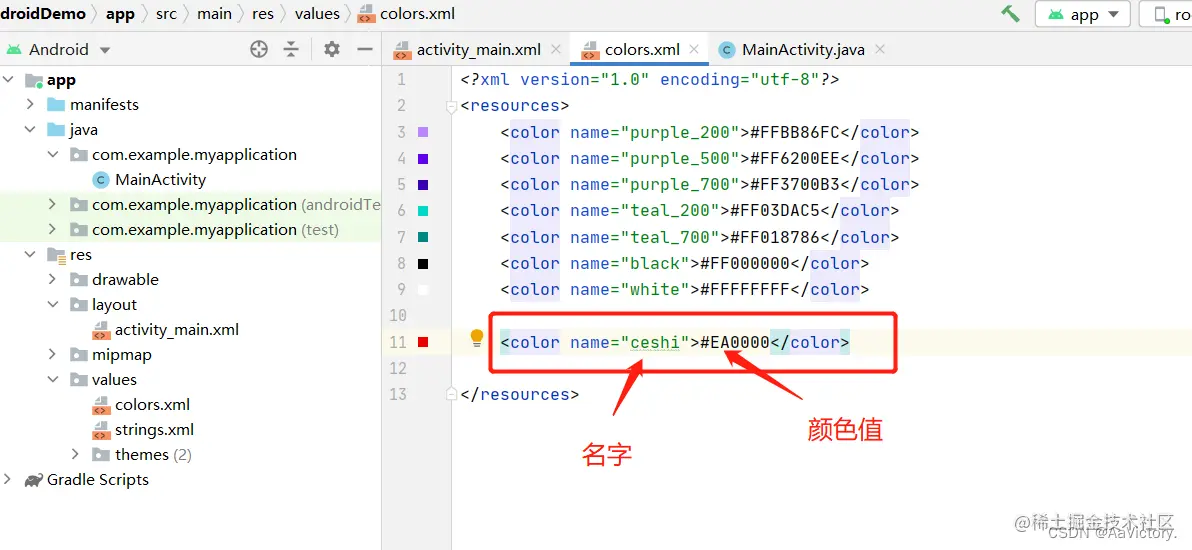Click the red ceshi gutter color swatch
Viewport: 1192px width, 550px height.
tap(423, 342)
